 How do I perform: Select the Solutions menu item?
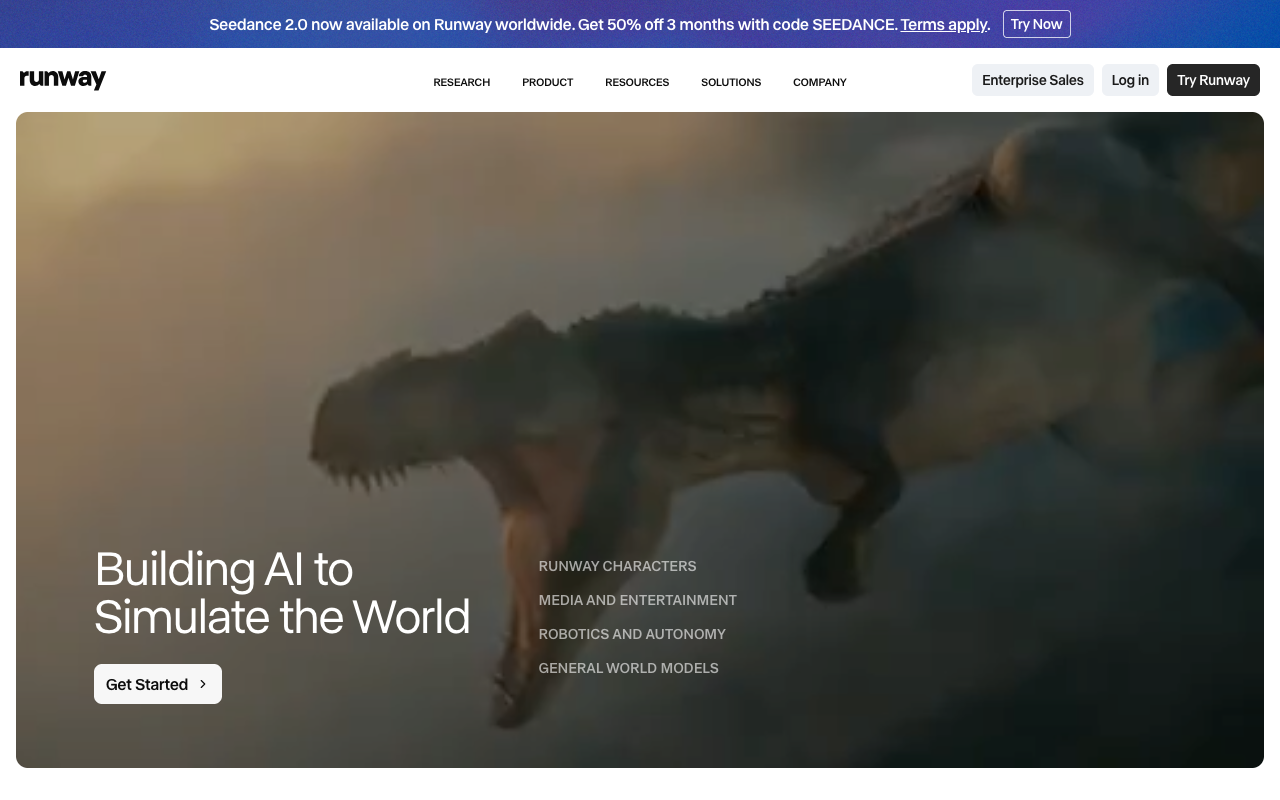pyautogui.click(x=731, y=82)
